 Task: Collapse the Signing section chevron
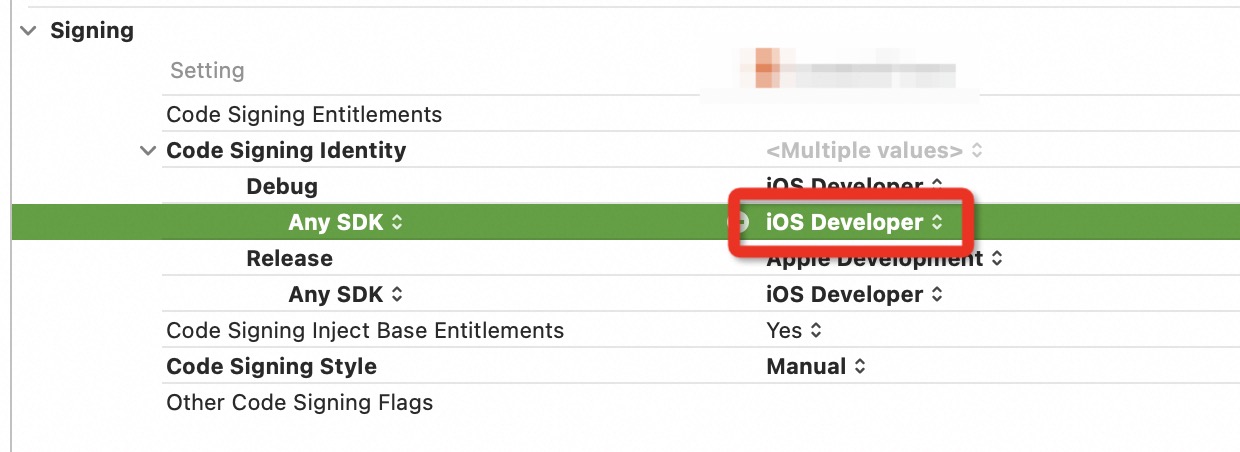[x=26, y=31]
